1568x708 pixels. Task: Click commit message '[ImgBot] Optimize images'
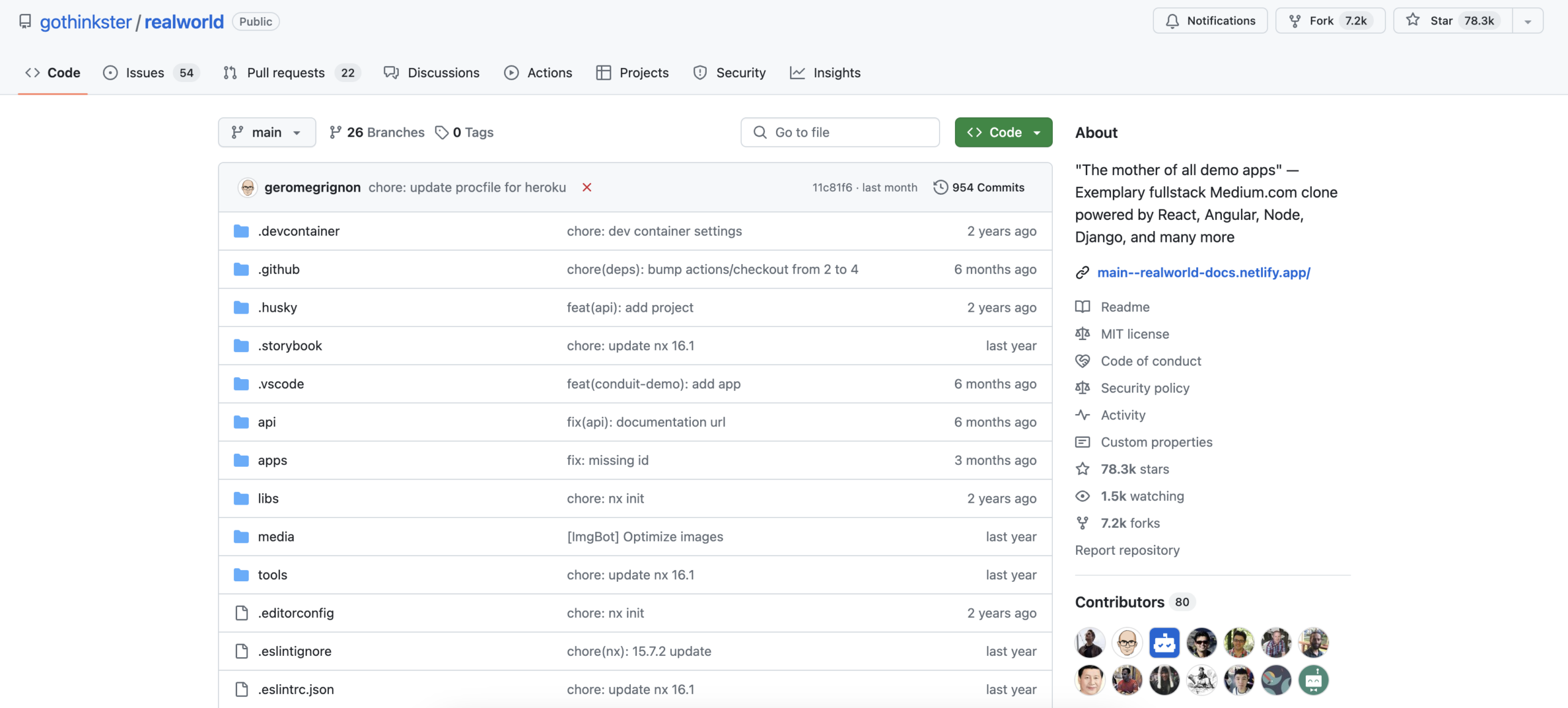click(x=645, y=537)
